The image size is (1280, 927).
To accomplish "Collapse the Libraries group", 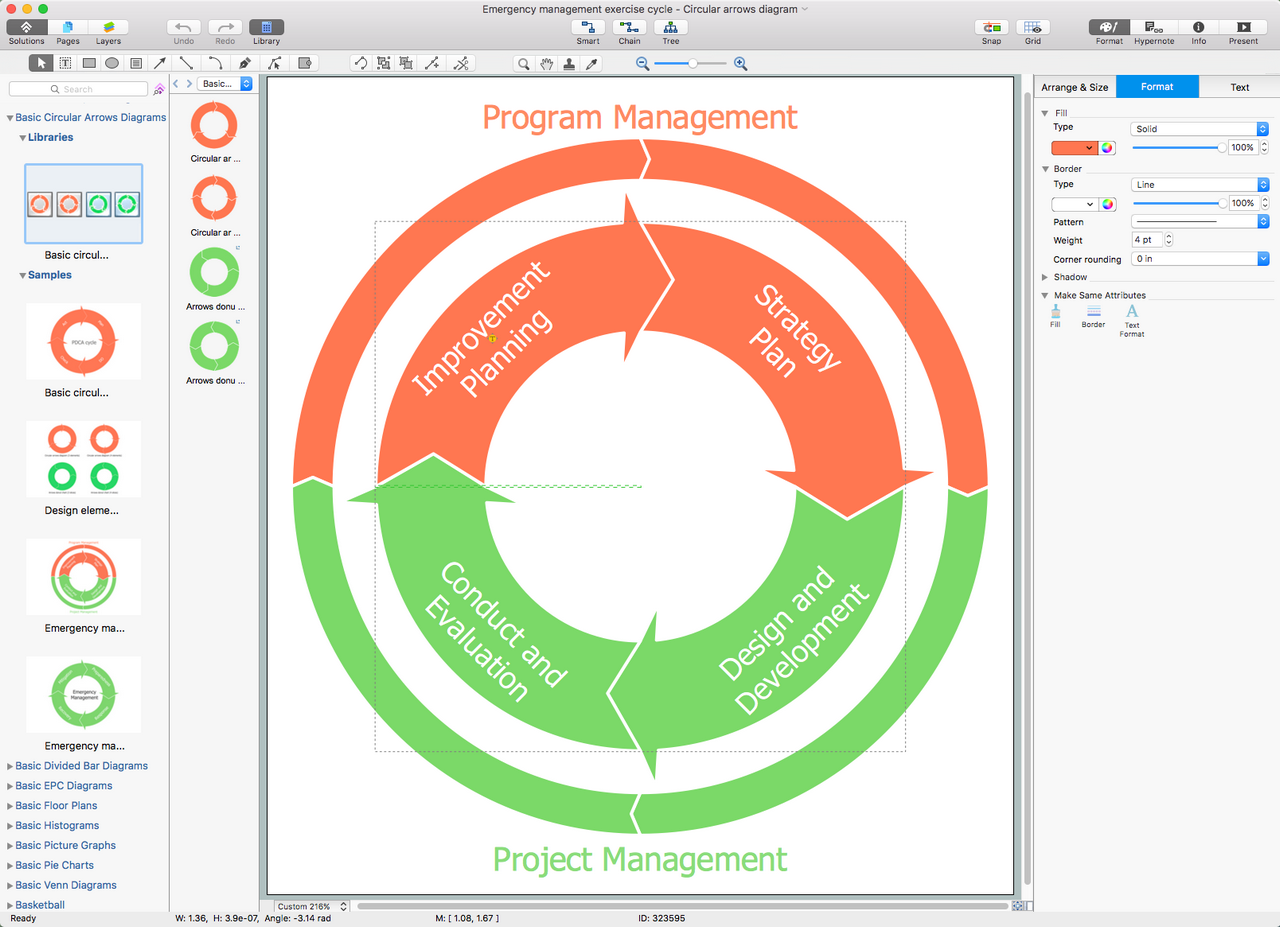I will pos(23,138).
